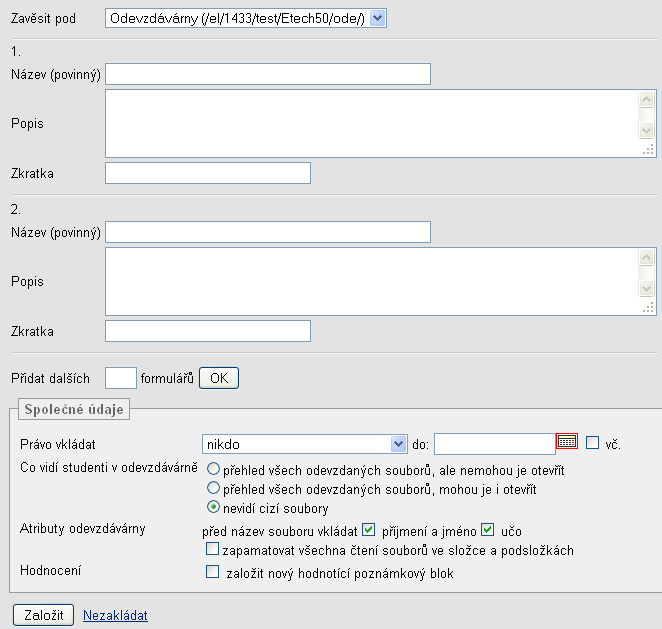The width and height of the screenshot is (662, 629).
Task: Select nevidí cizí soubory radio option
Action: click(214, 507)
